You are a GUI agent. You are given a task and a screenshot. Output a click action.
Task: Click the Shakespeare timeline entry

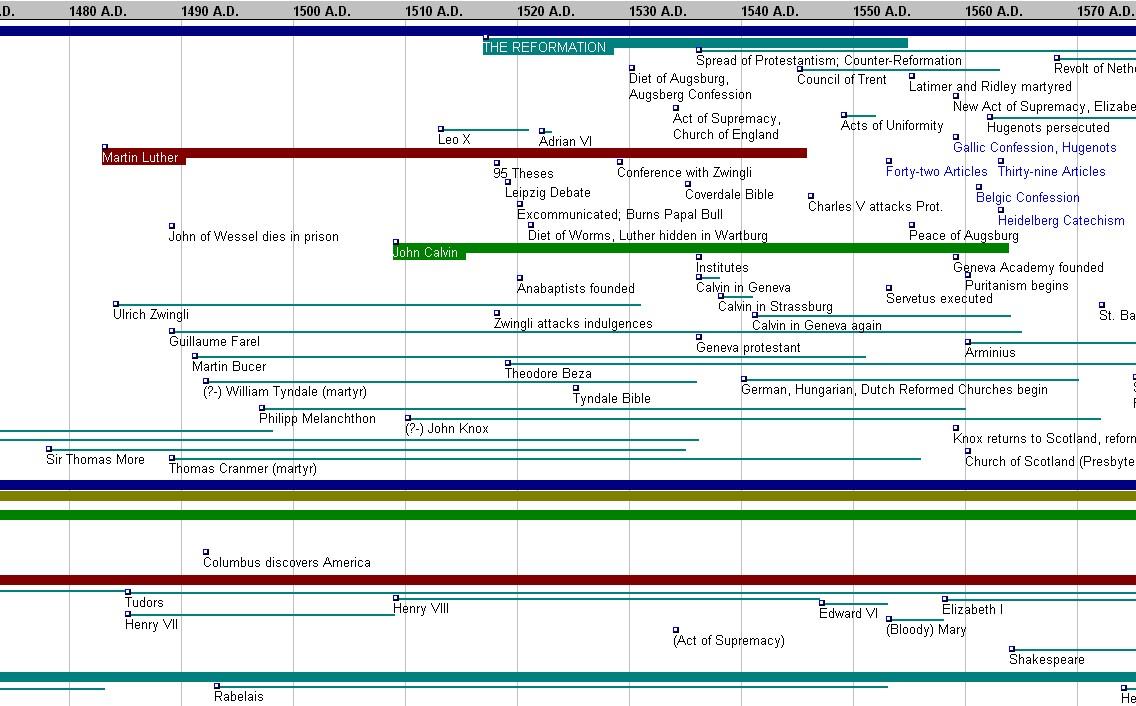1047,660
